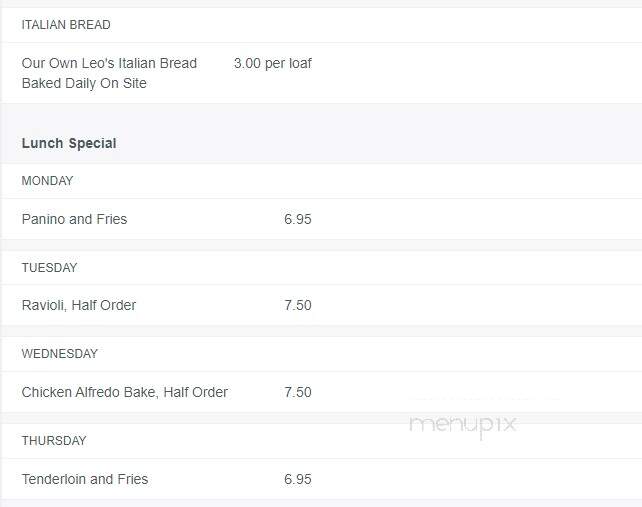Click the 7.50 price for Ravioli
Screen dimensions: 642x507
click(x=298, y=305)
